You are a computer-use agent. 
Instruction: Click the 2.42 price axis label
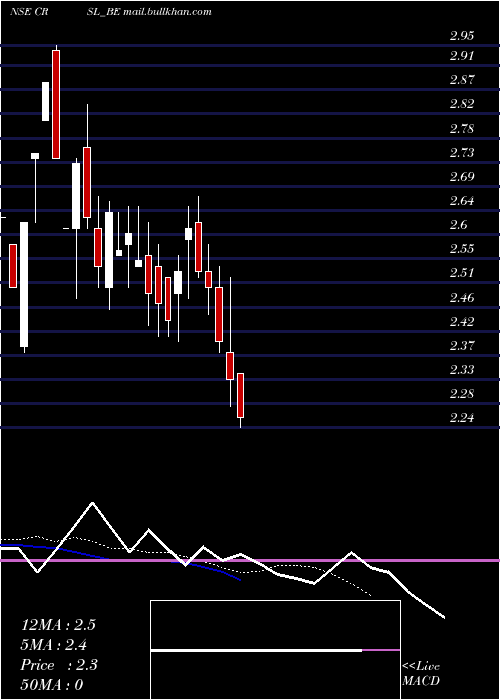coord(462,322)
